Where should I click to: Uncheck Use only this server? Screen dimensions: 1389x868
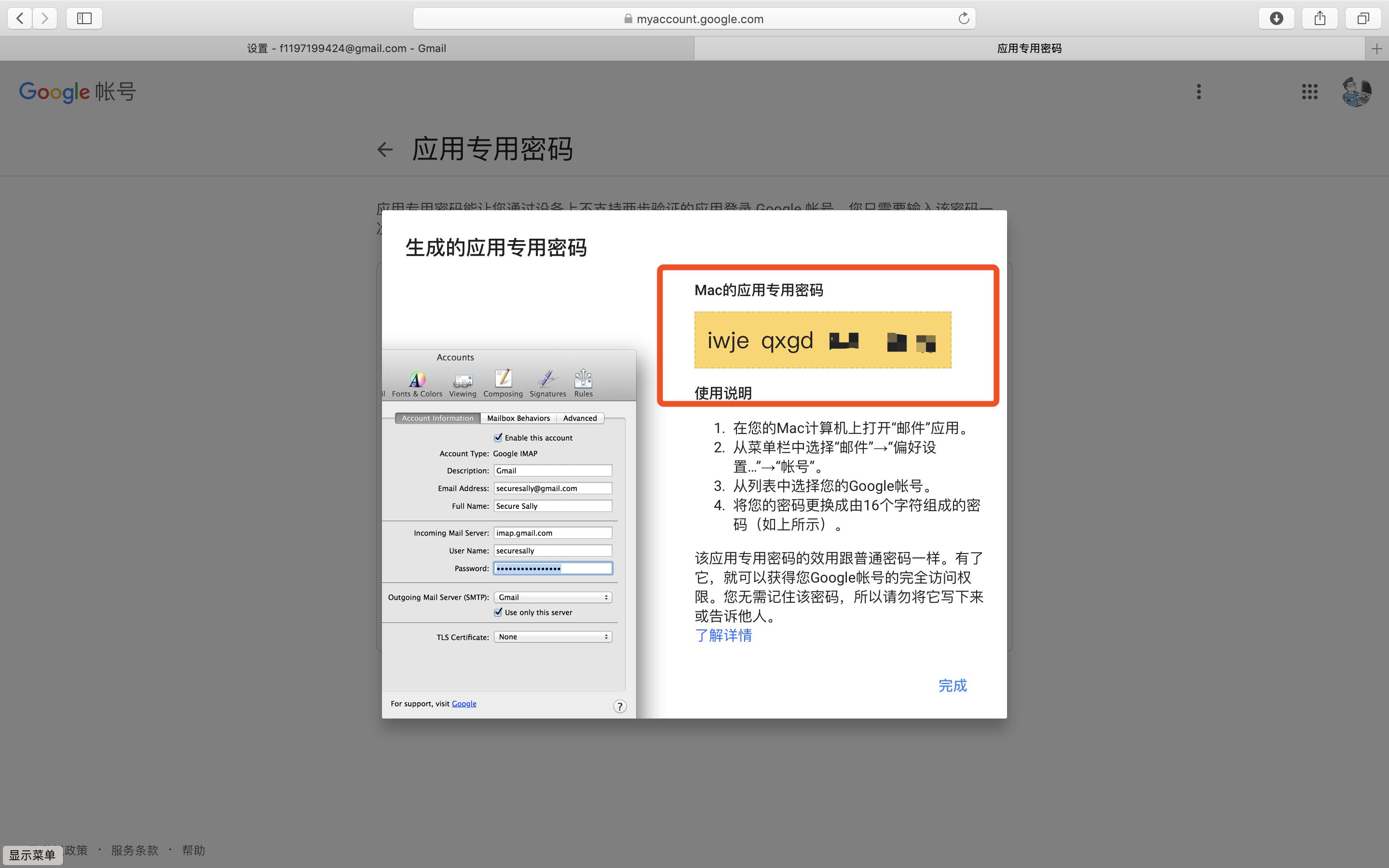tap(498, 612)
